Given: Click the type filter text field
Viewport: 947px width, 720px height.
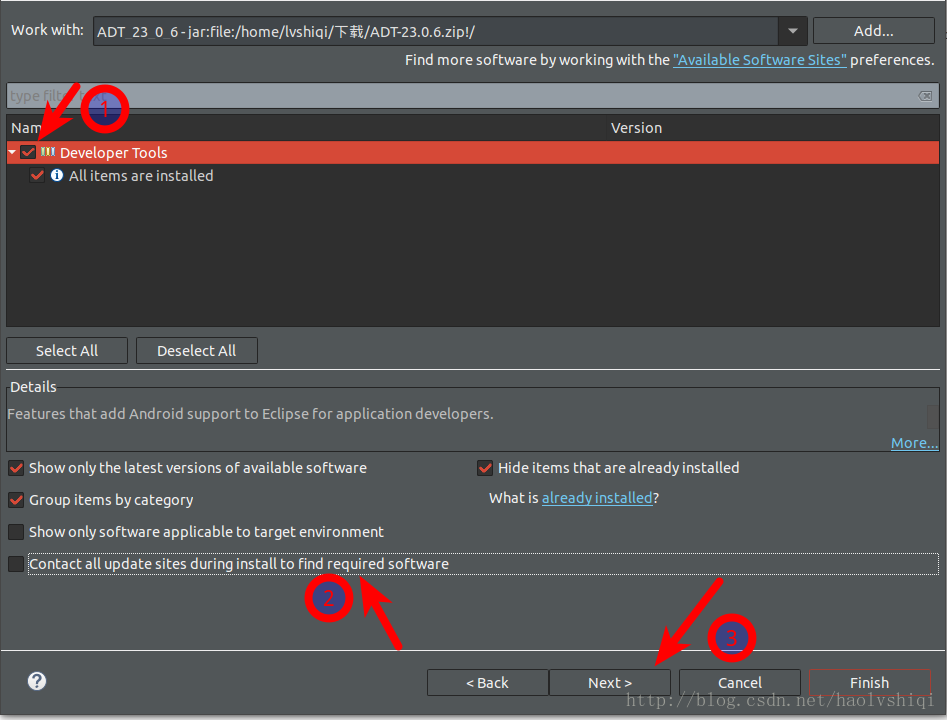Looking at the screenshot, I should tap(473, 95).
